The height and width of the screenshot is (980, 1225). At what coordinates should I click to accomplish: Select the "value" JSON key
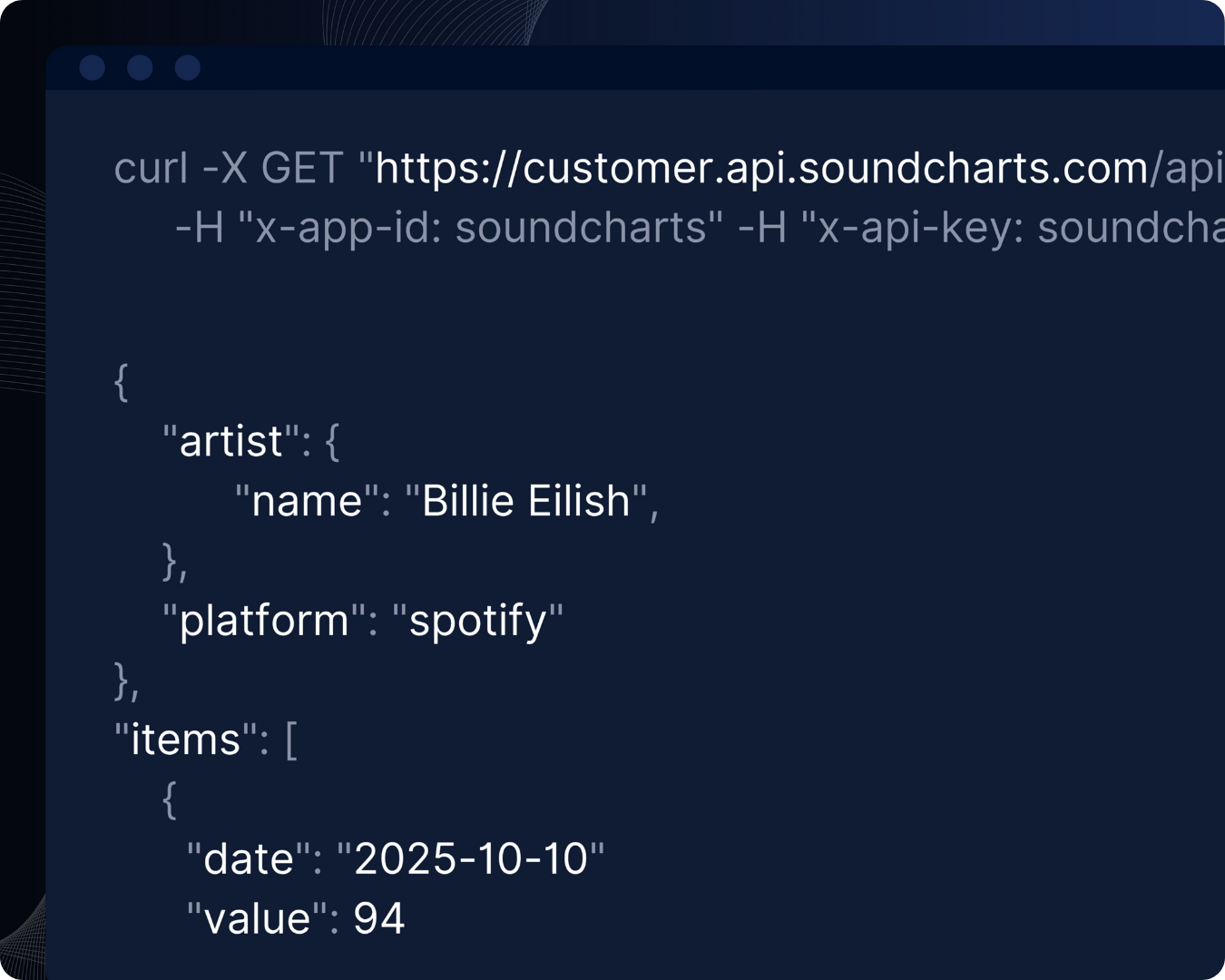click(x=257, y=918)
